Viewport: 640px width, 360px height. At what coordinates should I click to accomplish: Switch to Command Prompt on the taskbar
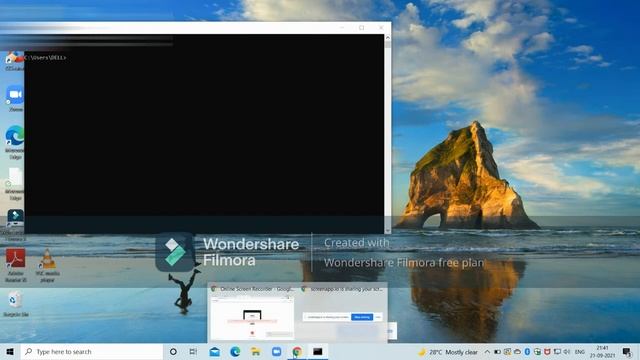coord(318,351)
